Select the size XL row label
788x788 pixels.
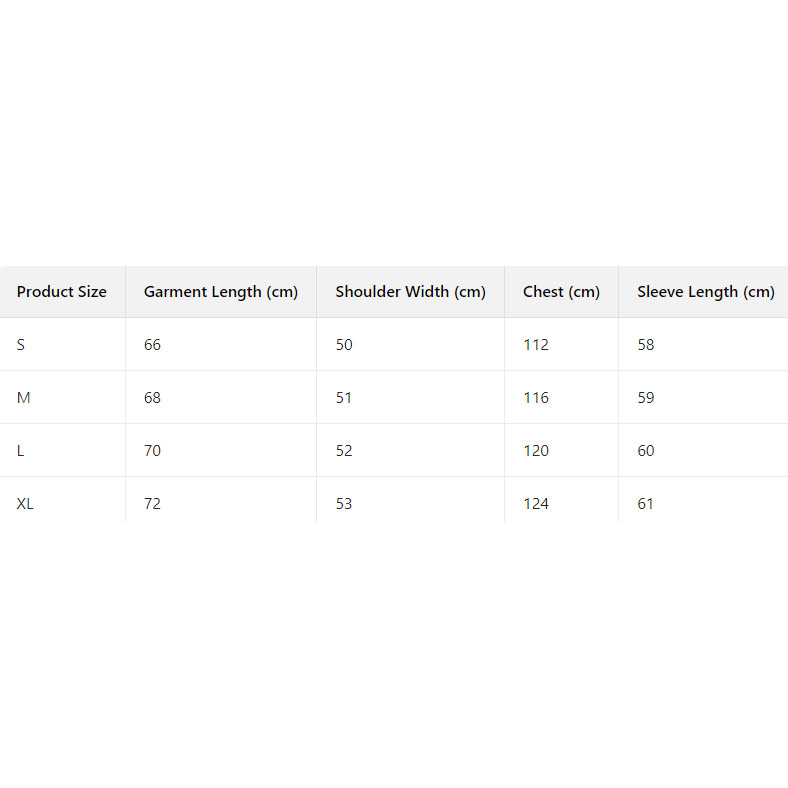[x=25, y=504]
